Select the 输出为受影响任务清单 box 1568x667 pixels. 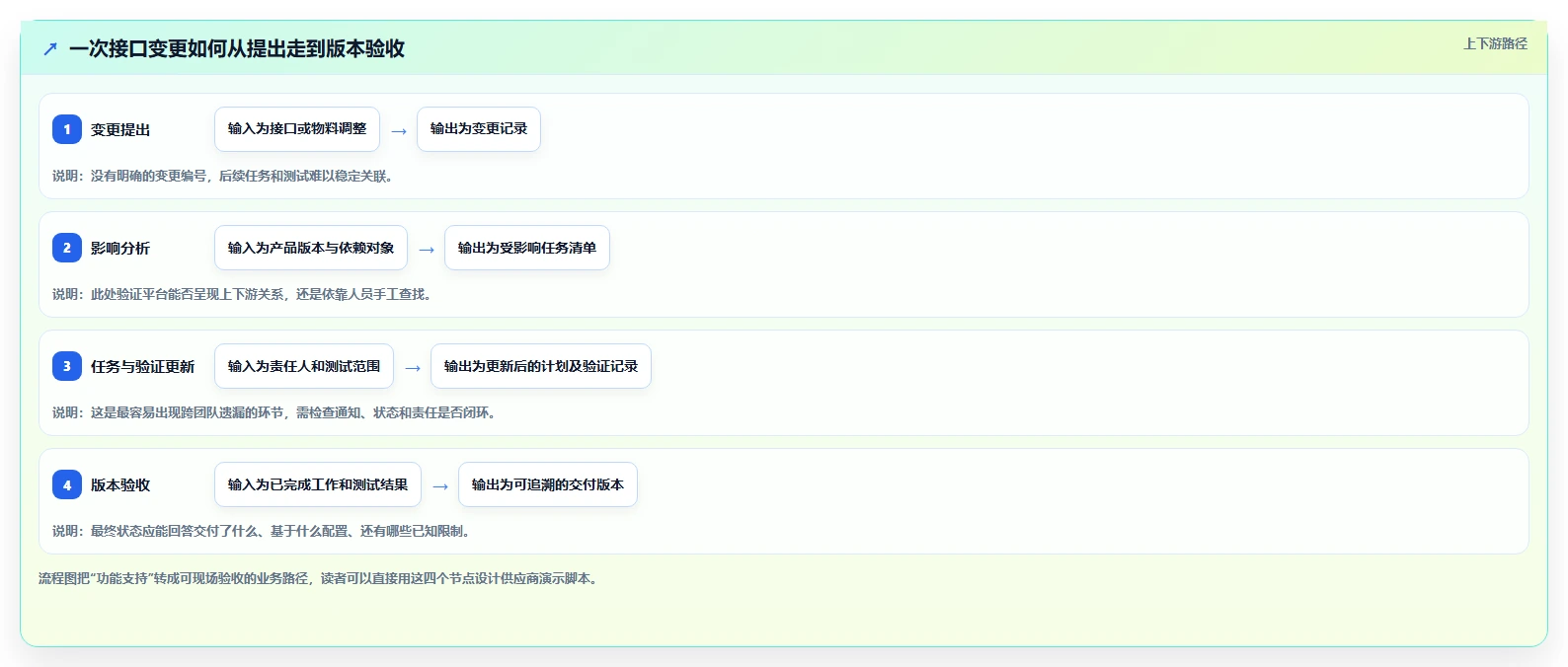click(x=527, y=248)
